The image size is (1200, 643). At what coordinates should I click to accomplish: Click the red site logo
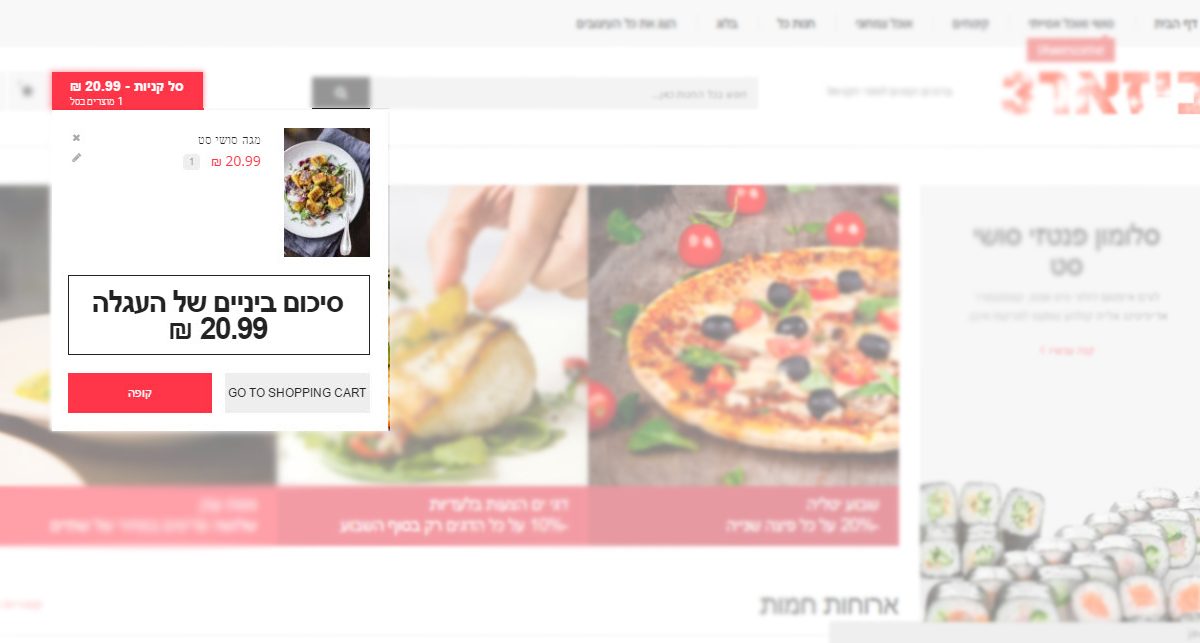pyautogui.click(x=1100, y=92)
